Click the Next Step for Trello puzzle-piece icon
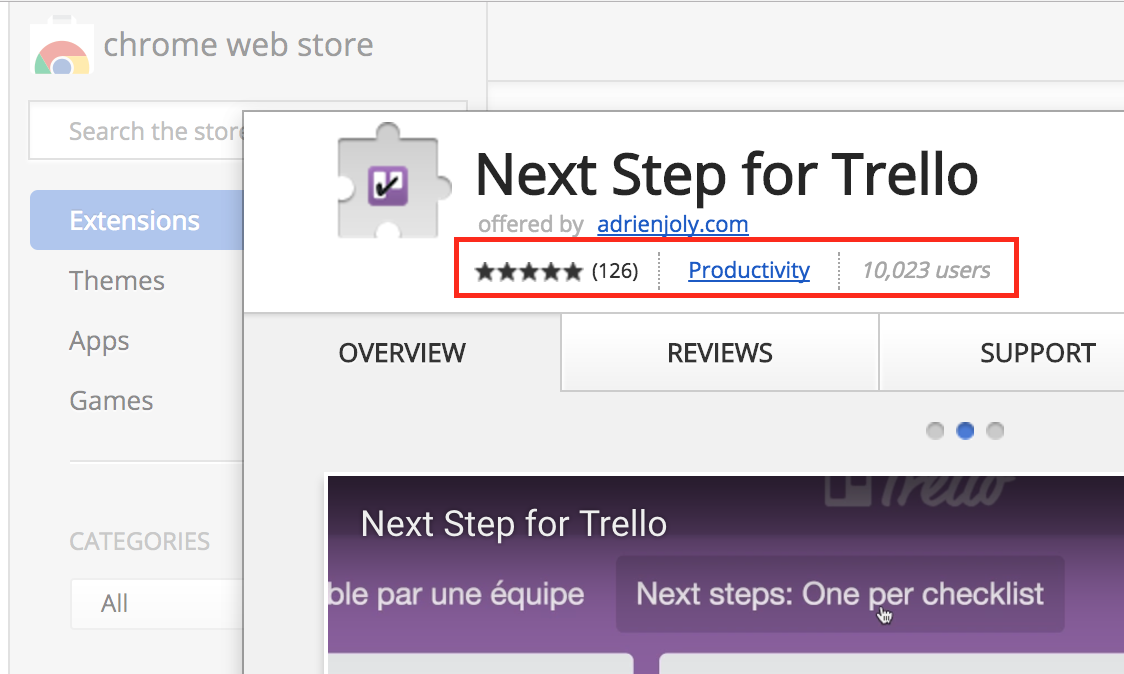The height and width of the screenshot is (674, 1124). 388,181
